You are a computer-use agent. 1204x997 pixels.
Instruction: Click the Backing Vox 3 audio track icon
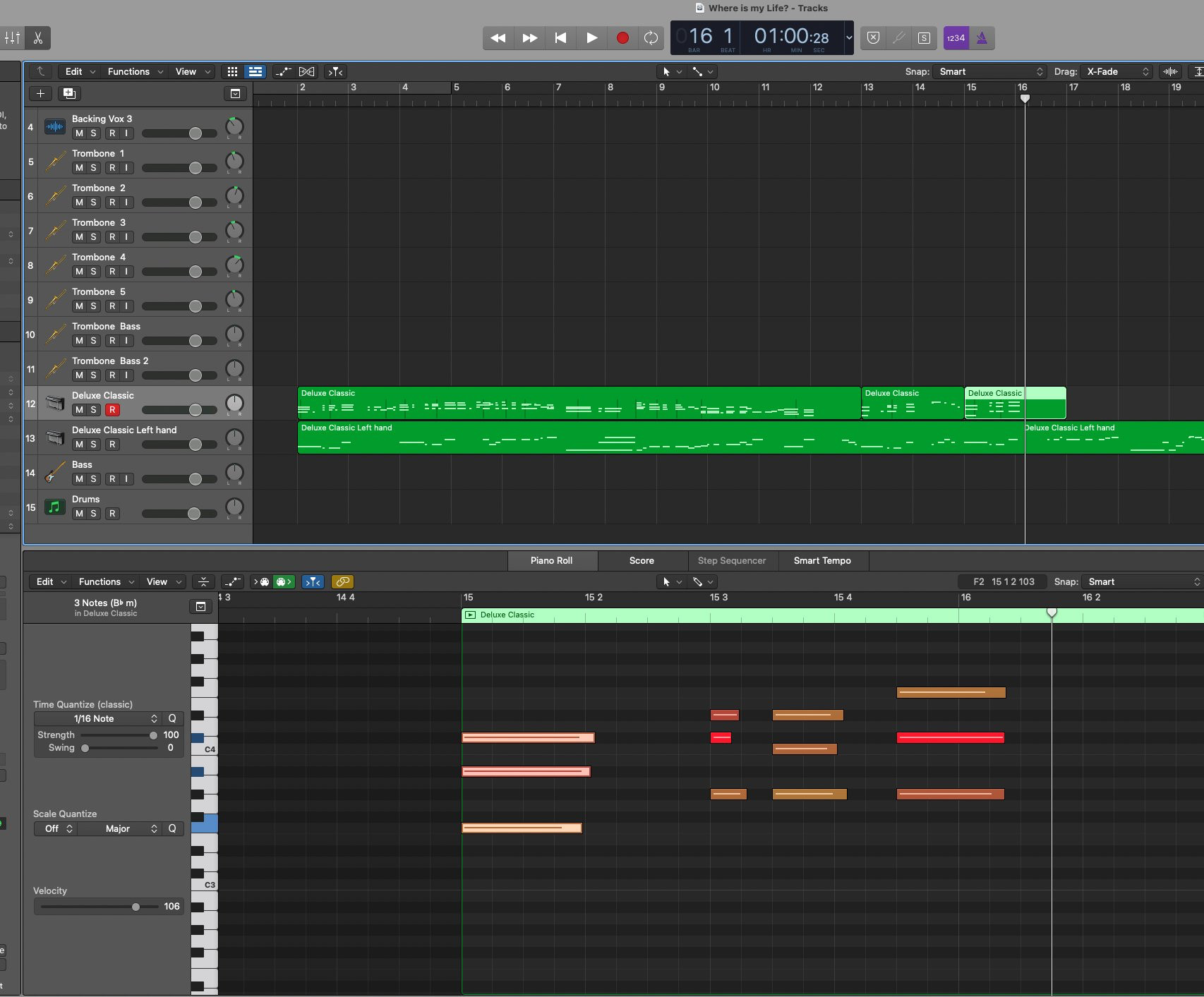(55, 127)
